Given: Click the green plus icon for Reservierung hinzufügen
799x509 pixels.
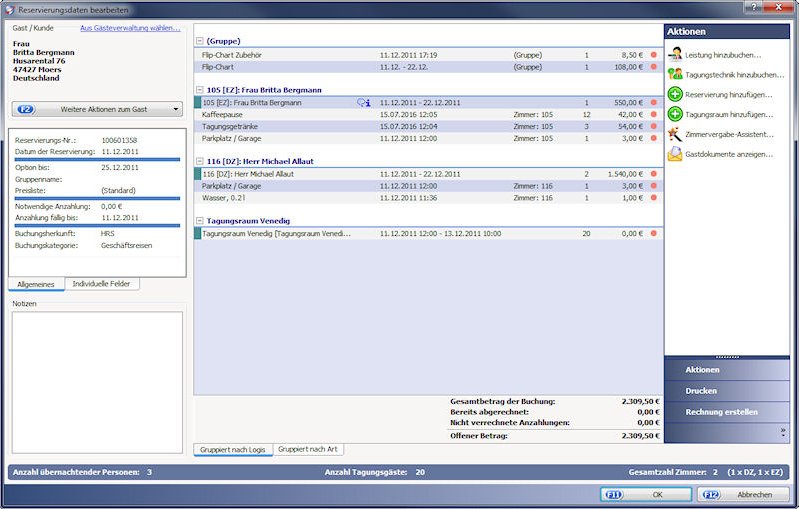Looking at the screenshot, I should [x=675, y=94].
